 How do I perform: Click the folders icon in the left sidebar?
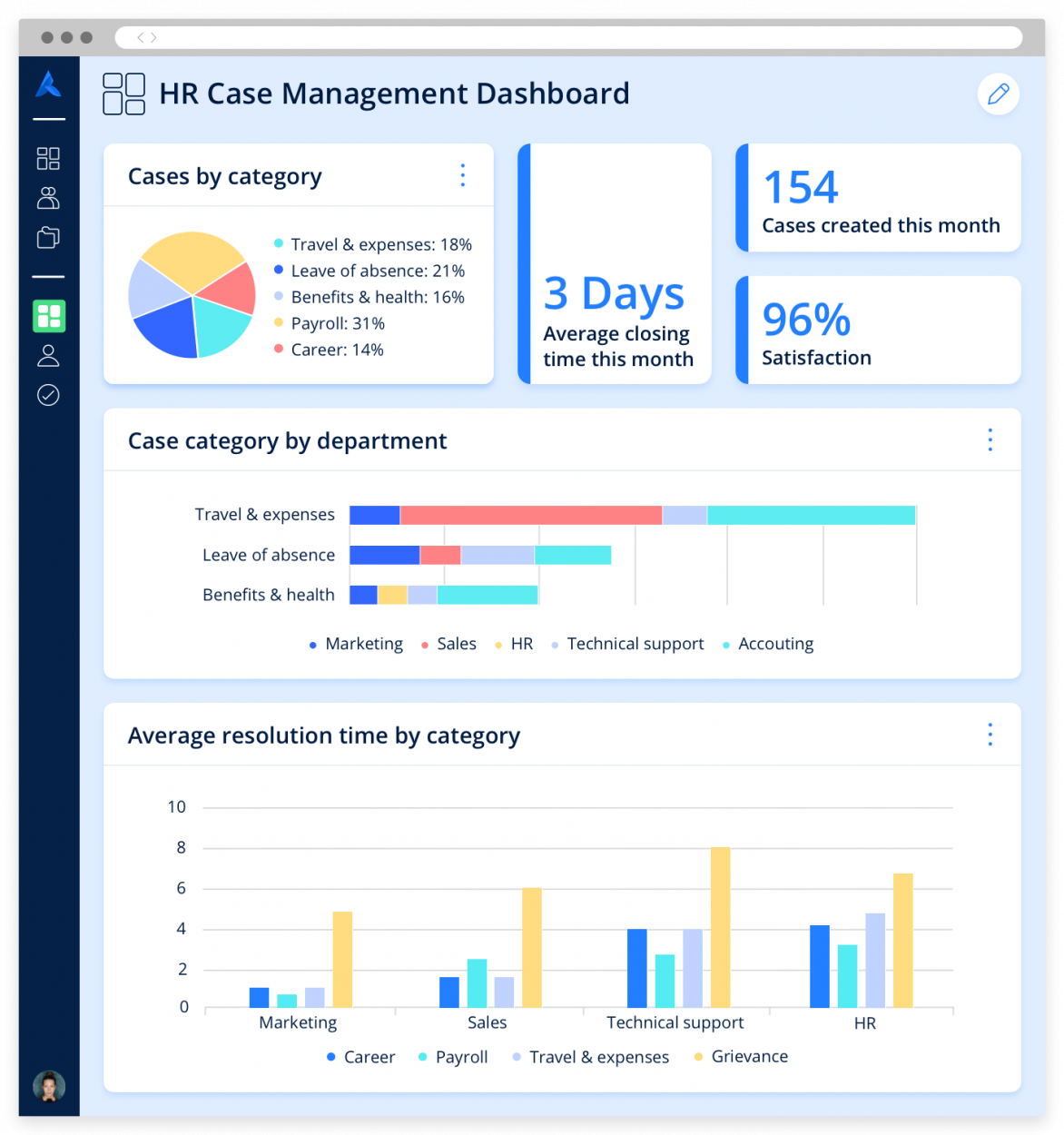[48, 237]
